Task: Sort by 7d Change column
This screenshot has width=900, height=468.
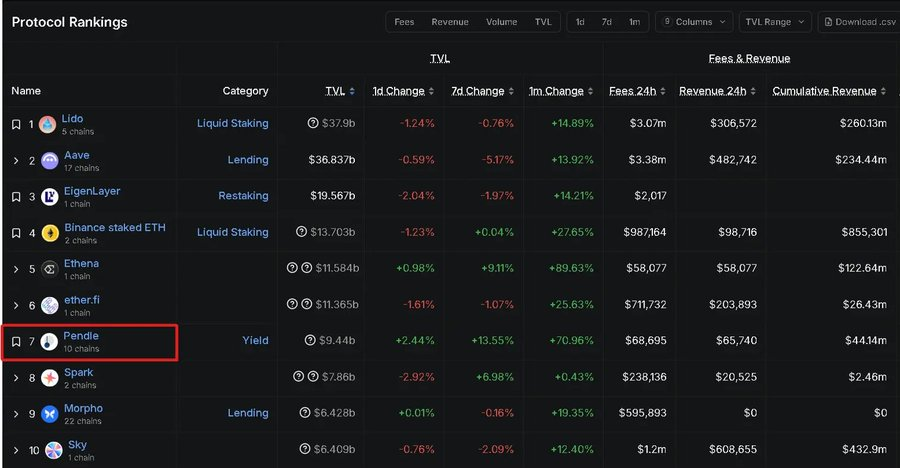Action: [511, 91]
